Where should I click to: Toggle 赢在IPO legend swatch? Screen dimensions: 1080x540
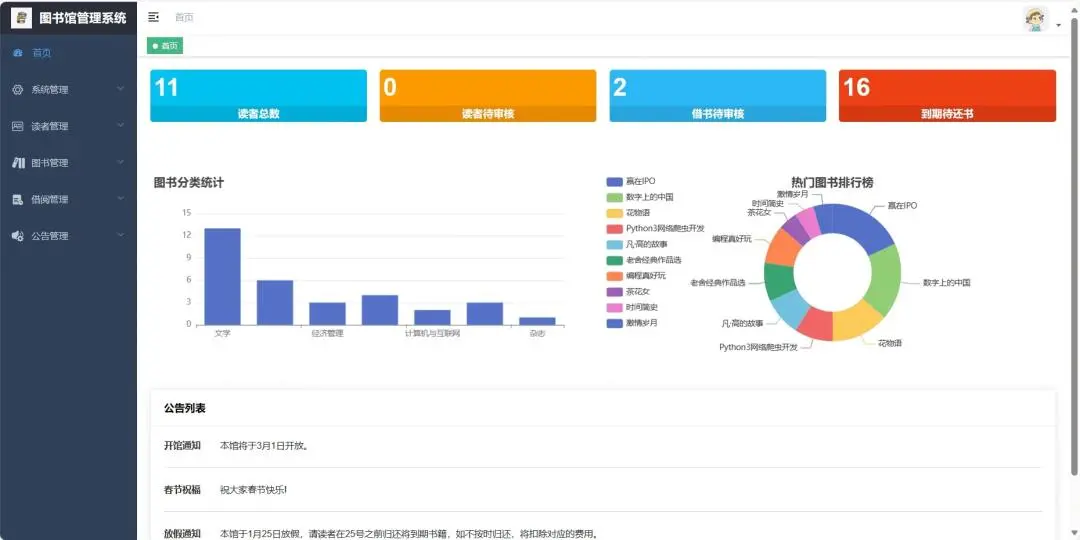tap(614, 182)
